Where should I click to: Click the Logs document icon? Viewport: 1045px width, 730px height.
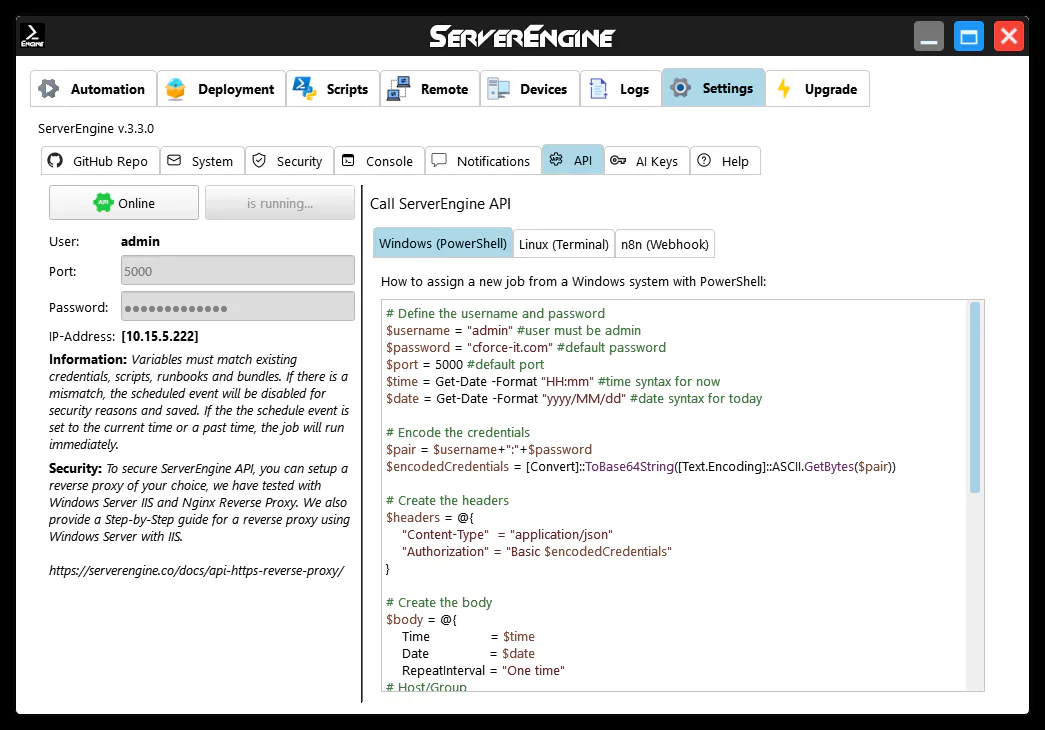click(599, 89)
